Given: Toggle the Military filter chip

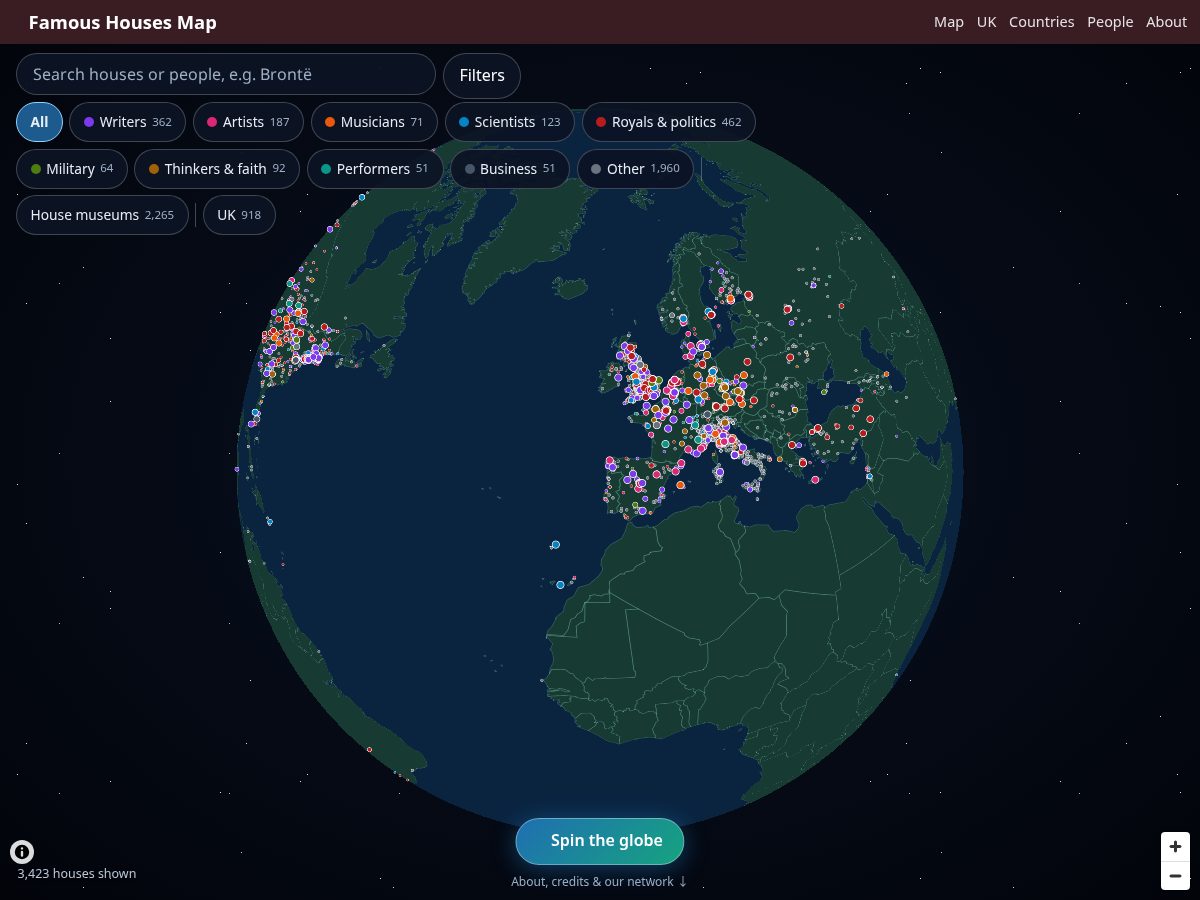Looking at the screenshot, I should 72,169.
